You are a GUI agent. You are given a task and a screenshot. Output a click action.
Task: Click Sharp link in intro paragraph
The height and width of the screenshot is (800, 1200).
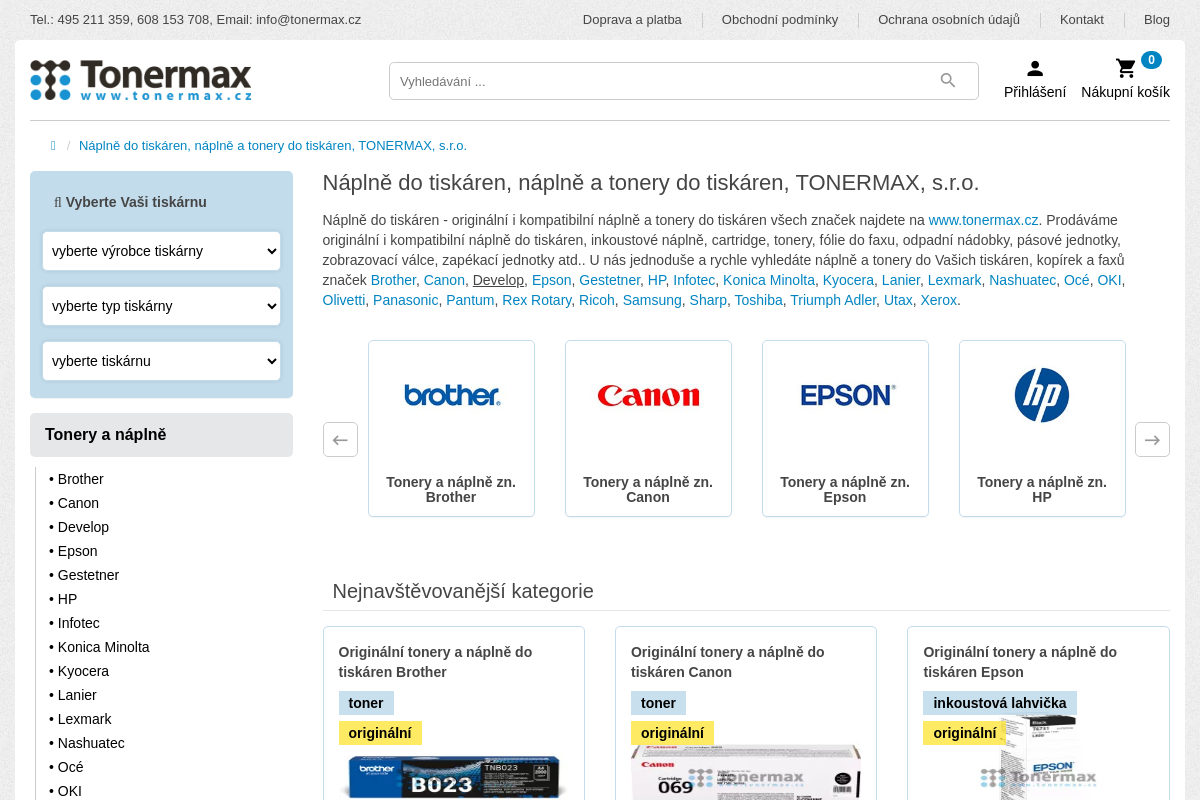708,300
